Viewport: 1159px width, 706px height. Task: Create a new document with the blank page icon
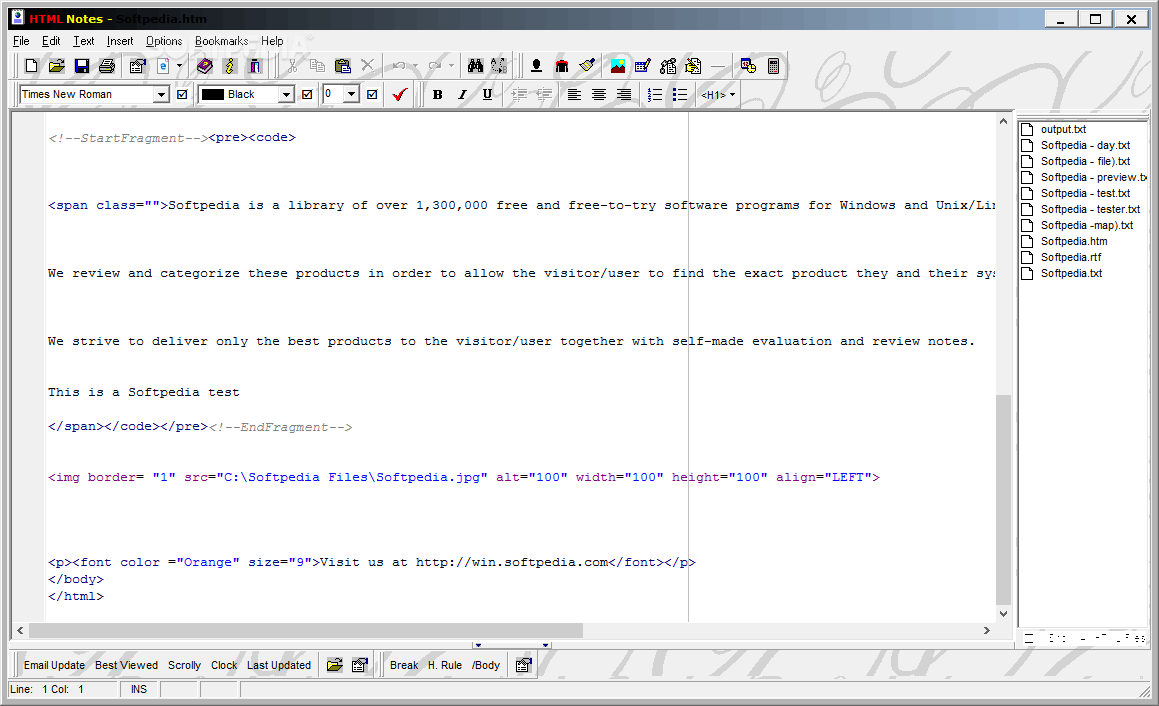coord(31,67)
